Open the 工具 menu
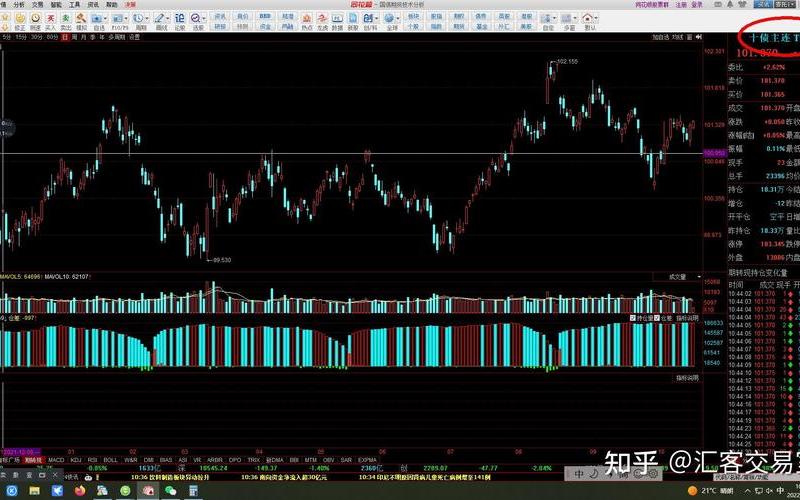Image resolution: width=800 pixels, height=500 pixels. [75, 4]
